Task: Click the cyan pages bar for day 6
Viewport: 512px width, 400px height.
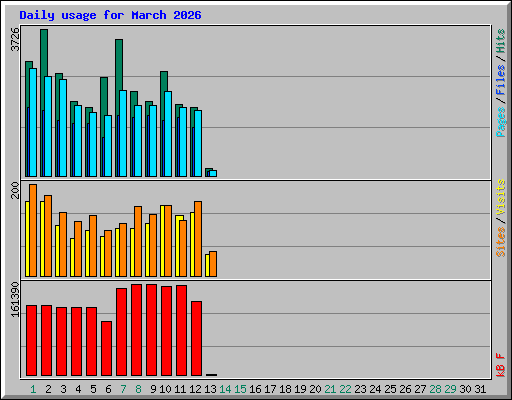Action: 108,146
